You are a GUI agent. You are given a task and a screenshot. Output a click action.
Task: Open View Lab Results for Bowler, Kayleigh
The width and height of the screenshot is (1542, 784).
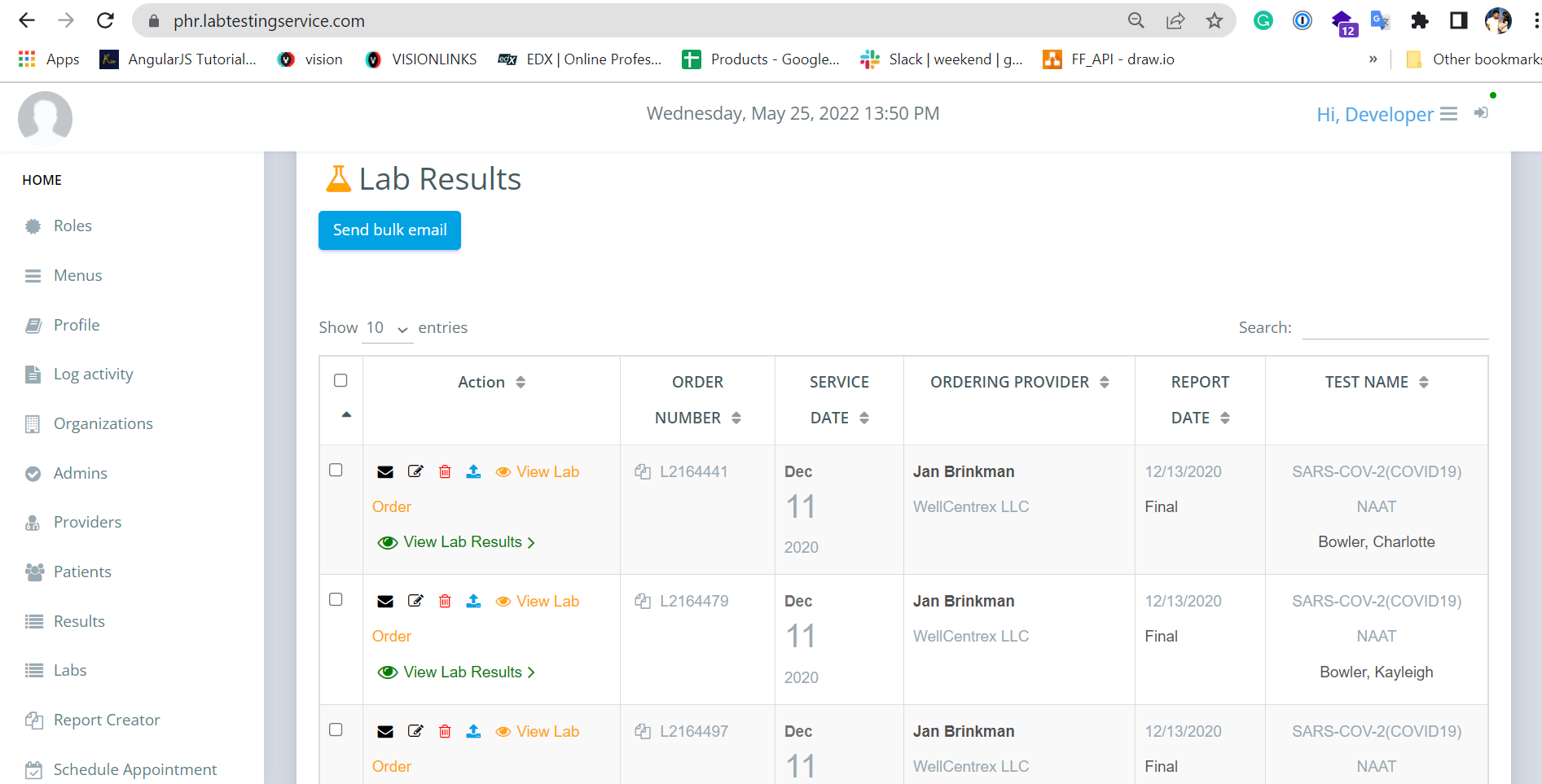[x=456, y=672]
